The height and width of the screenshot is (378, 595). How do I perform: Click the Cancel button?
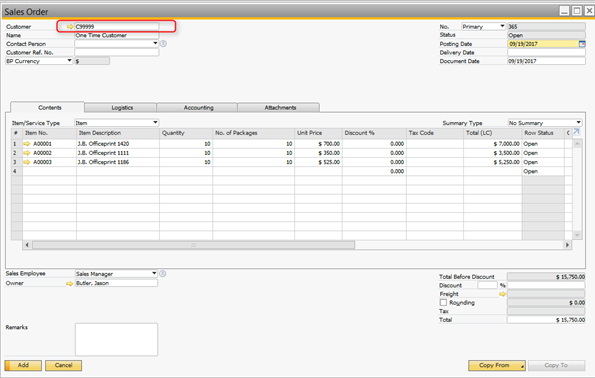click(x=63, y=365)
